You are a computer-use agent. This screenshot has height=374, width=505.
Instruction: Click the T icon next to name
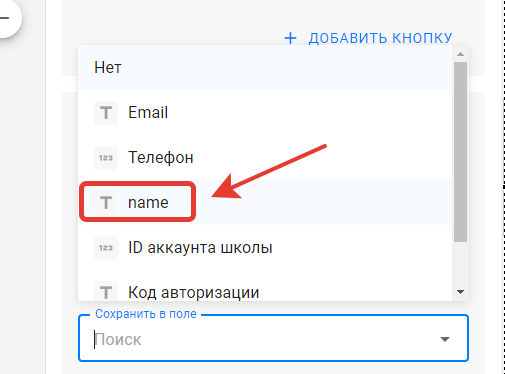pyautogui.click(x=106, y=203)
